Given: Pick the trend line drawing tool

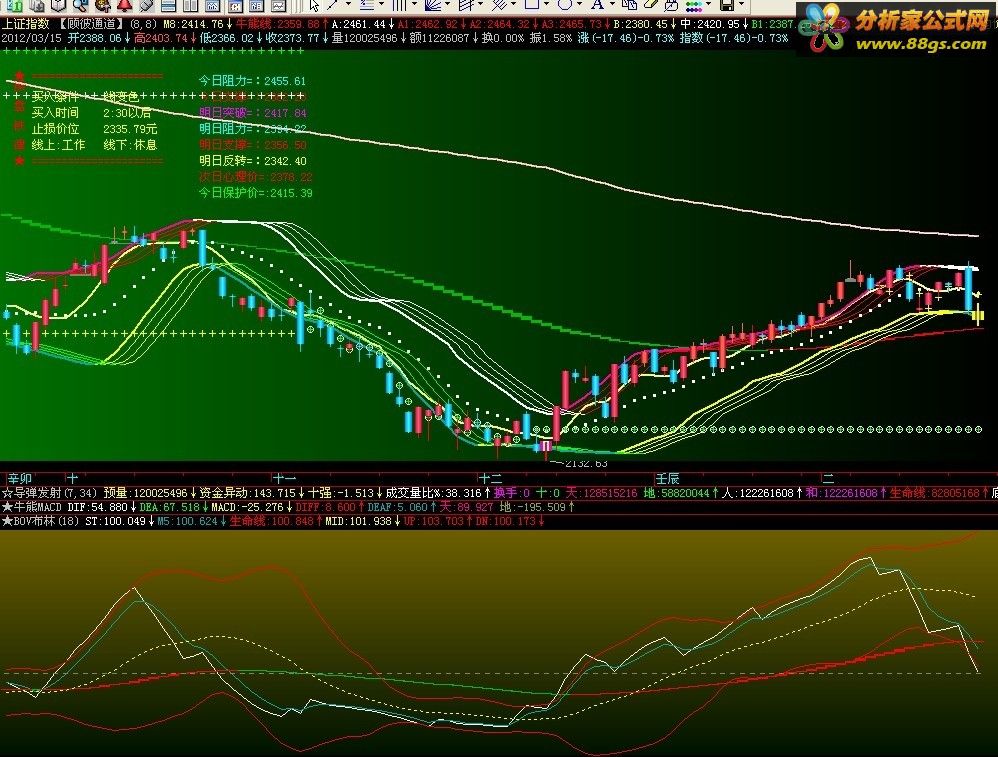Looking at the screenshot, I should 332,5.
